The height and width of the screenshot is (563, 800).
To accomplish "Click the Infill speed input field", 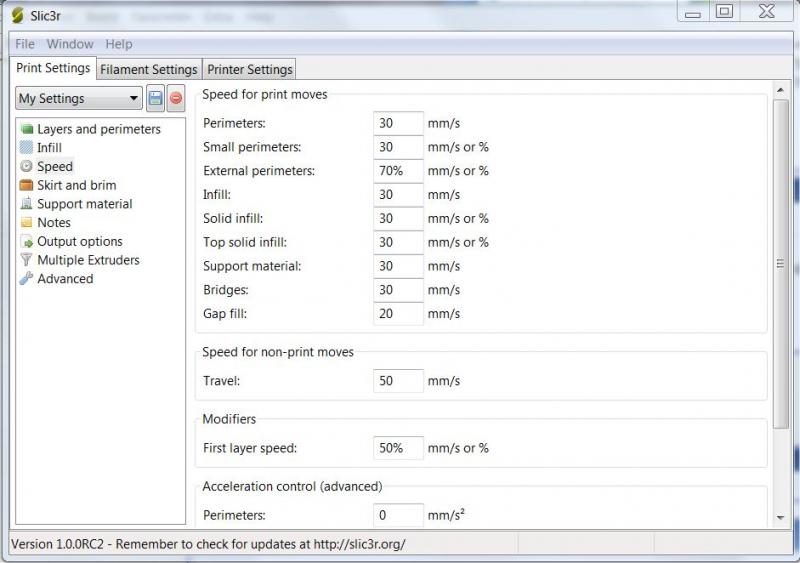I will [x=398, y=194].
